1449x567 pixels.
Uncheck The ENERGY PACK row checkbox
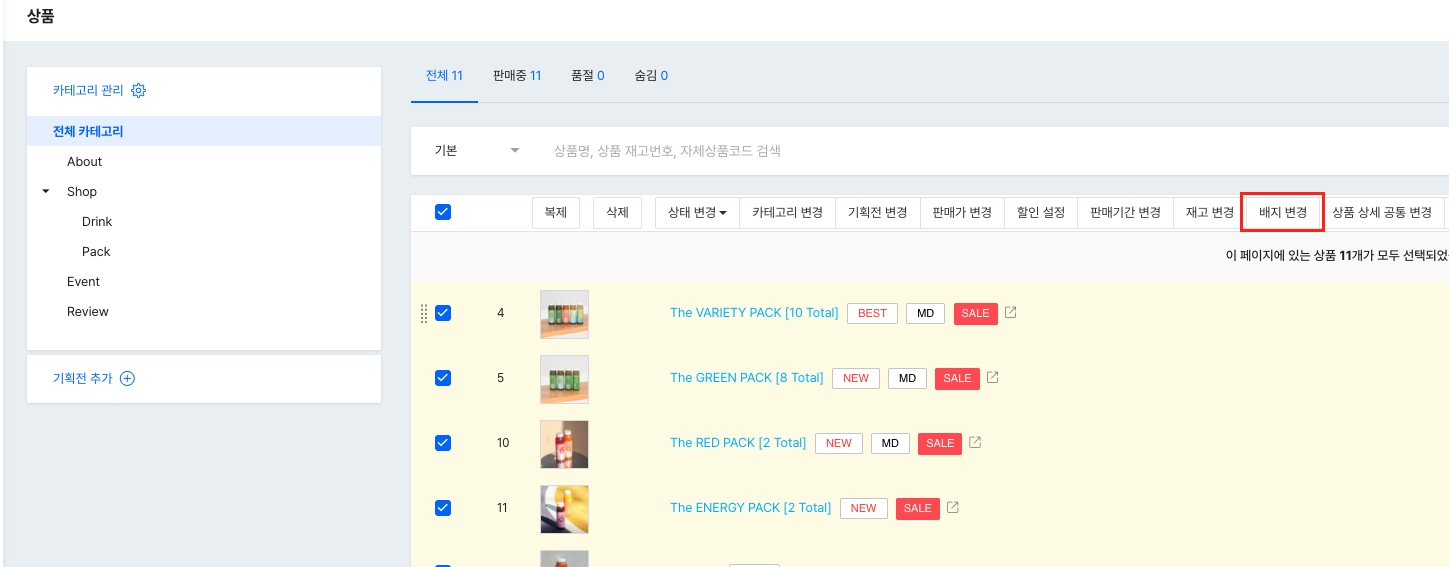point(443,508)
